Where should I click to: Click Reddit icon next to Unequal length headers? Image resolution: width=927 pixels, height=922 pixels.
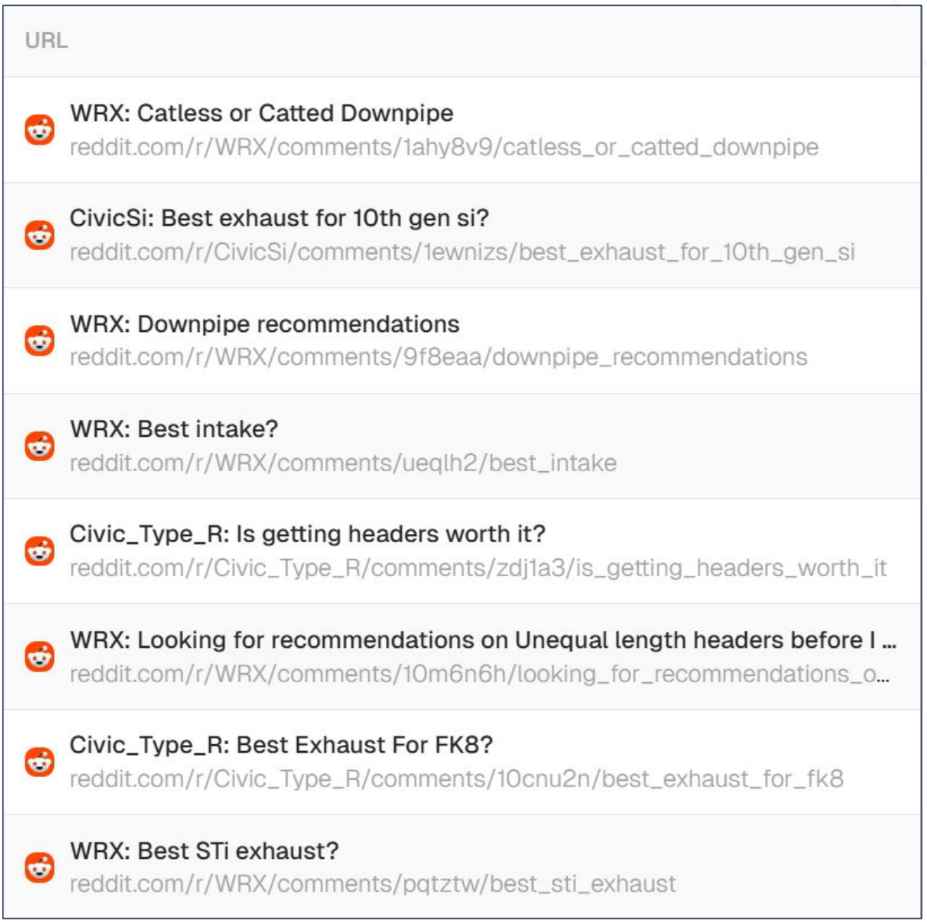pyautogui.click(x=40, y=656)
